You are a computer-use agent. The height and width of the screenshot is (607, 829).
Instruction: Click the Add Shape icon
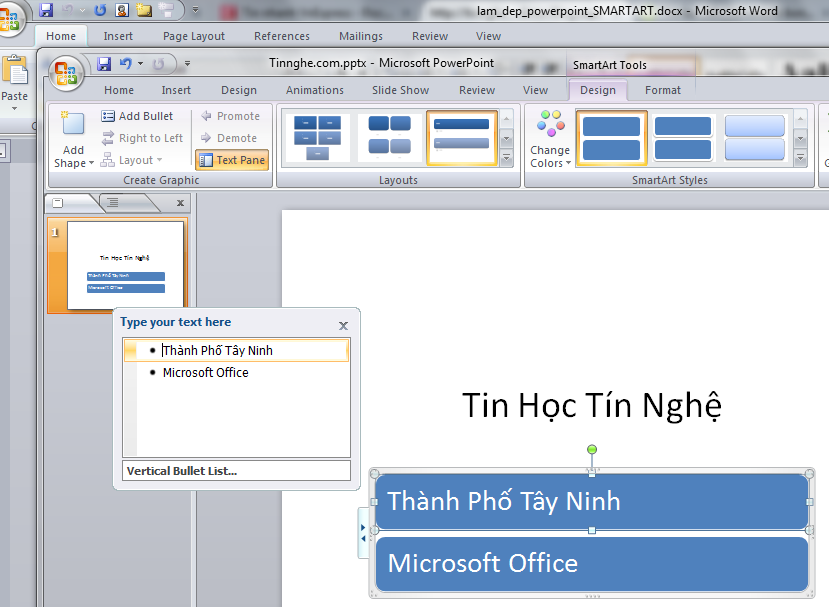click(x=73, y=124)
